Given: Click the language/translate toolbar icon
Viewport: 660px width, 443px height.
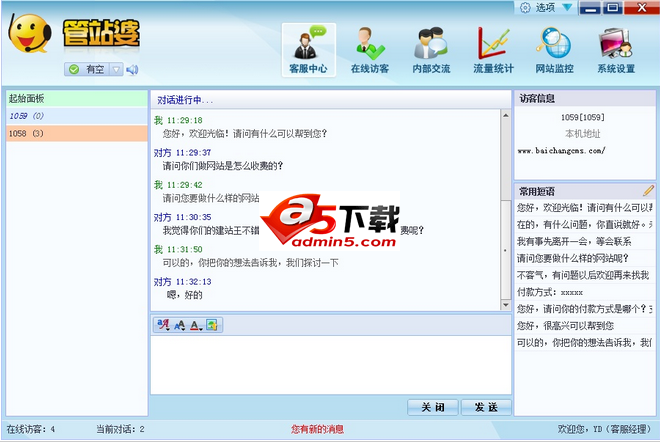Looking at the screenshot, I should (x=163, y=325).
